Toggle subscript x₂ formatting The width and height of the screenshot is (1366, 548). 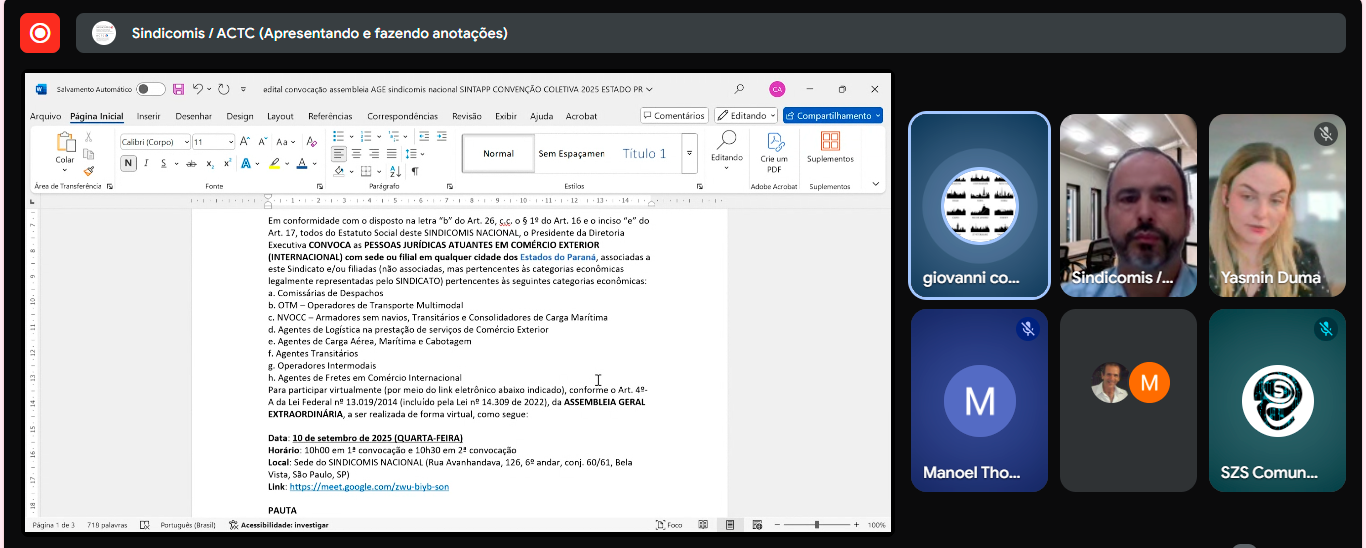coord(210,163)
